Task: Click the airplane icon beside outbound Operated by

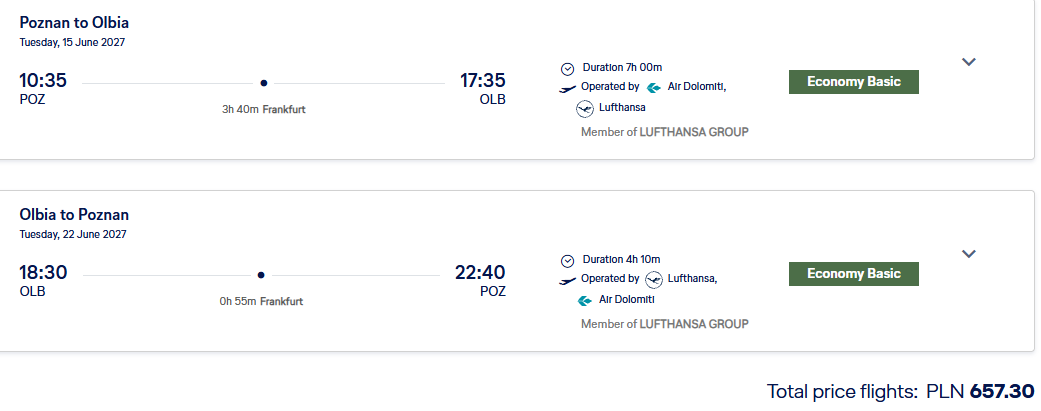Action: point(568,89)
